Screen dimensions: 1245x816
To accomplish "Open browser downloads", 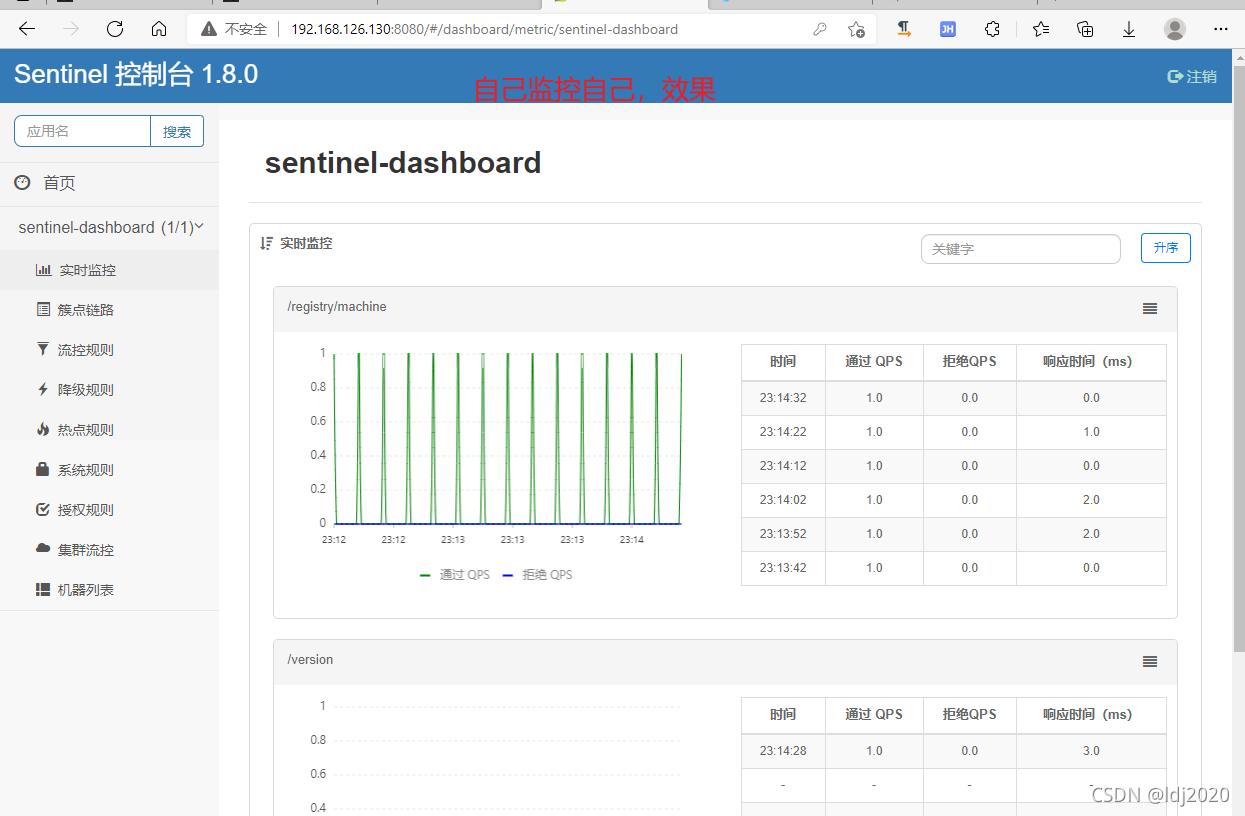I will [x=1129, y=29].
